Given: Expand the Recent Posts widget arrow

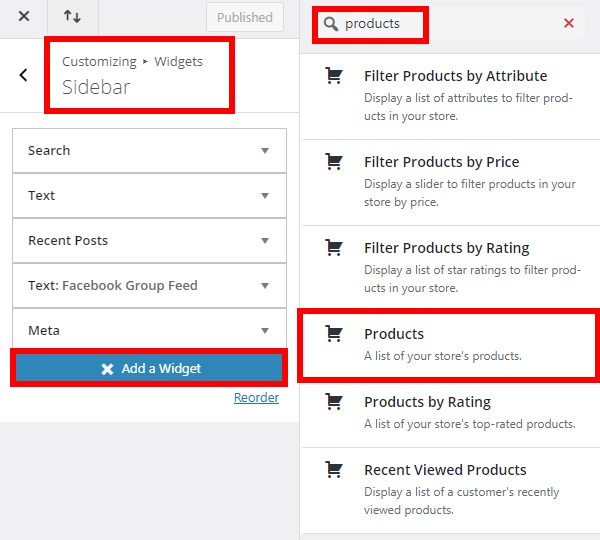Looking at the screenshot, I should coord(265,241).
